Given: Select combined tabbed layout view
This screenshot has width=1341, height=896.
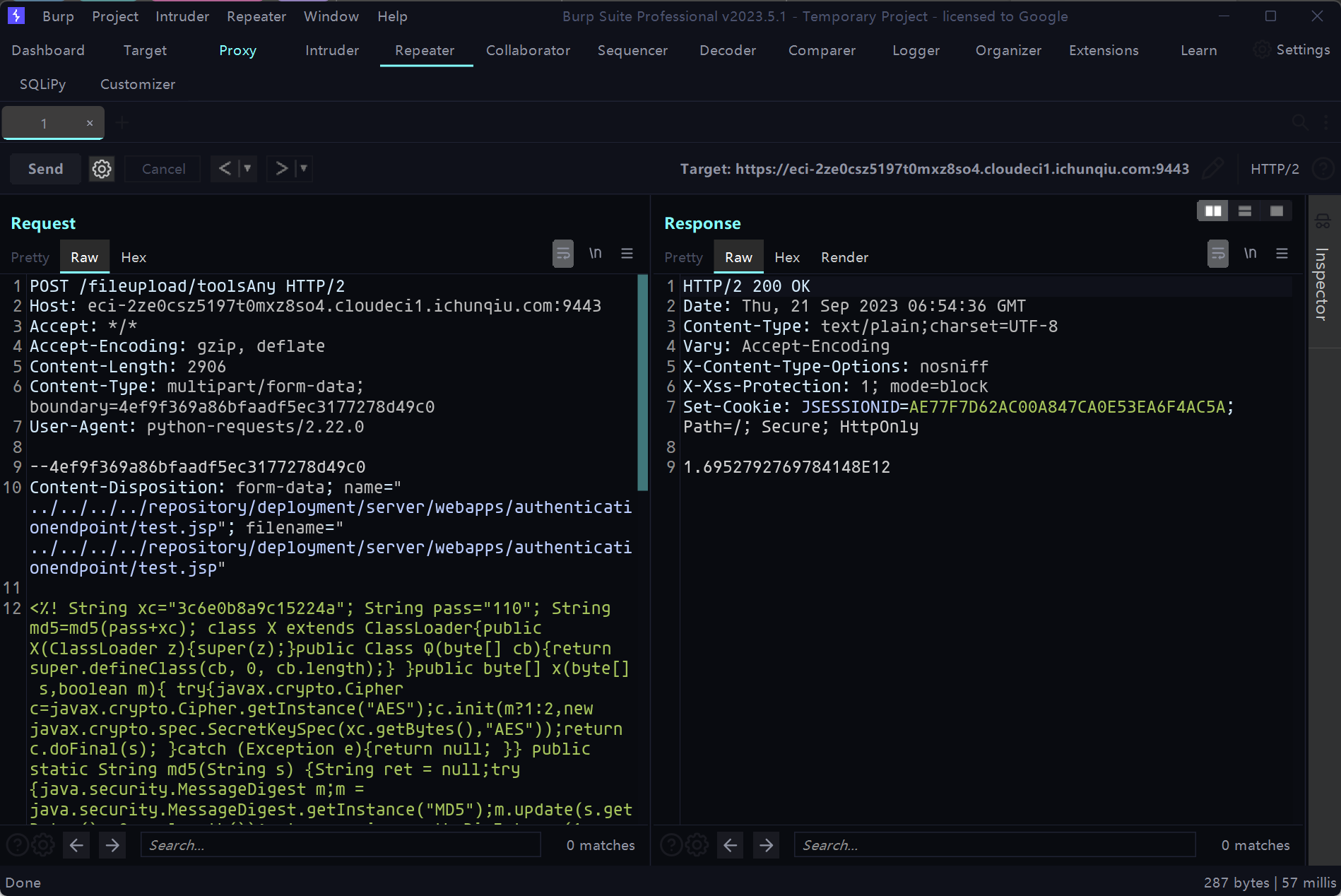Looking at the screenshot, I should click(1276, 211).
